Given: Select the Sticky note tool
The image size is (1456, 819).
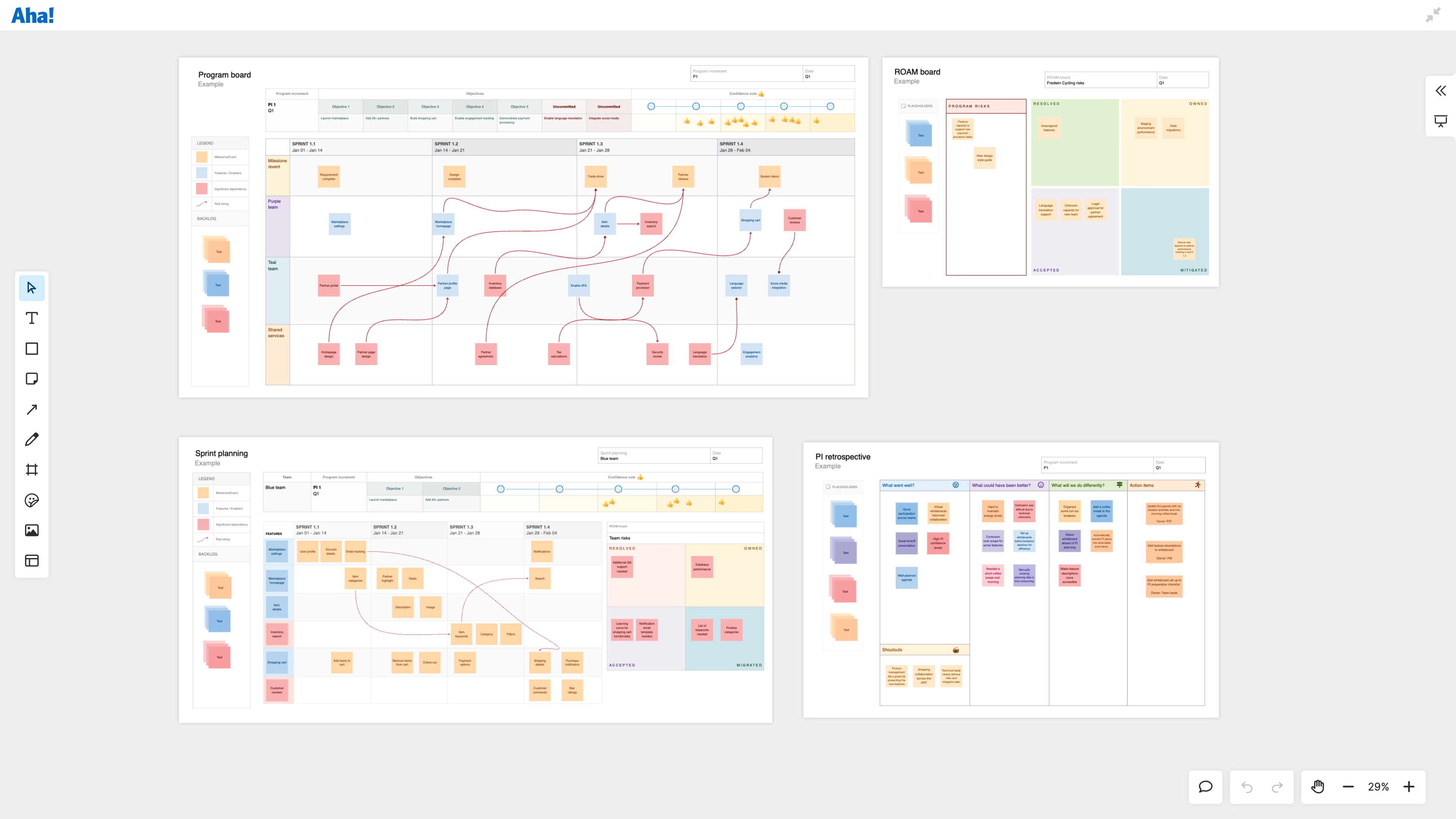Looking at the screenshot, I should coord(31,379).
